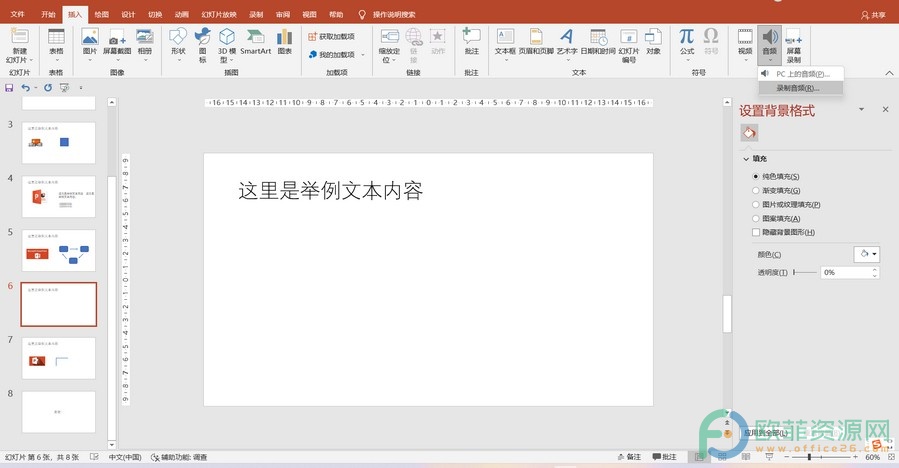The height and width of the screenshot is (468, 899).
Task: Choose Audio on My PC (PC 上的音频)
Action: point(801,74)
